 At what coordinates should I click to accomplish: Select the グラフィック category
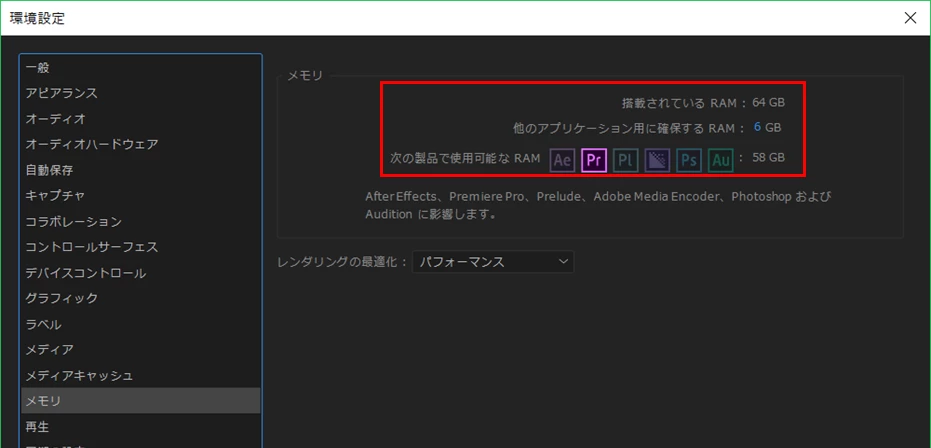click(x=141, y=298)
